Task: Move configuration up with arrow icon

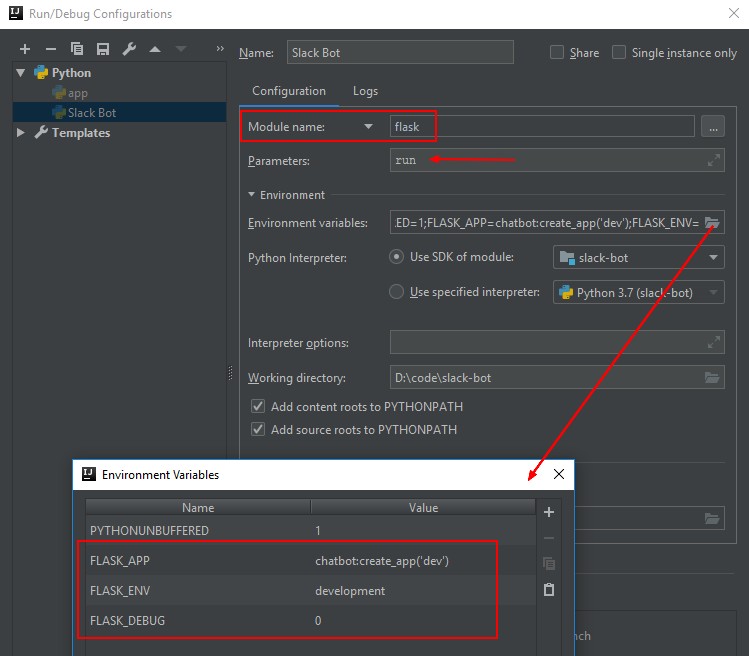Action: pyautogui.click(x=155, y=49)
